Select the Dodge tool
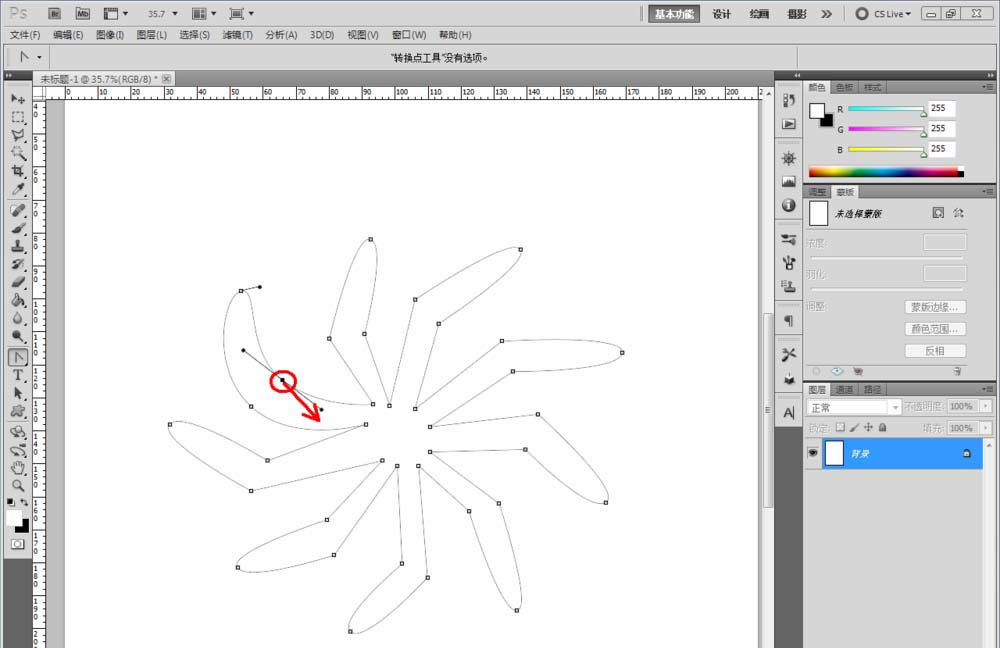The height and width of the screenshot is (648, 1000). point(18,335)
